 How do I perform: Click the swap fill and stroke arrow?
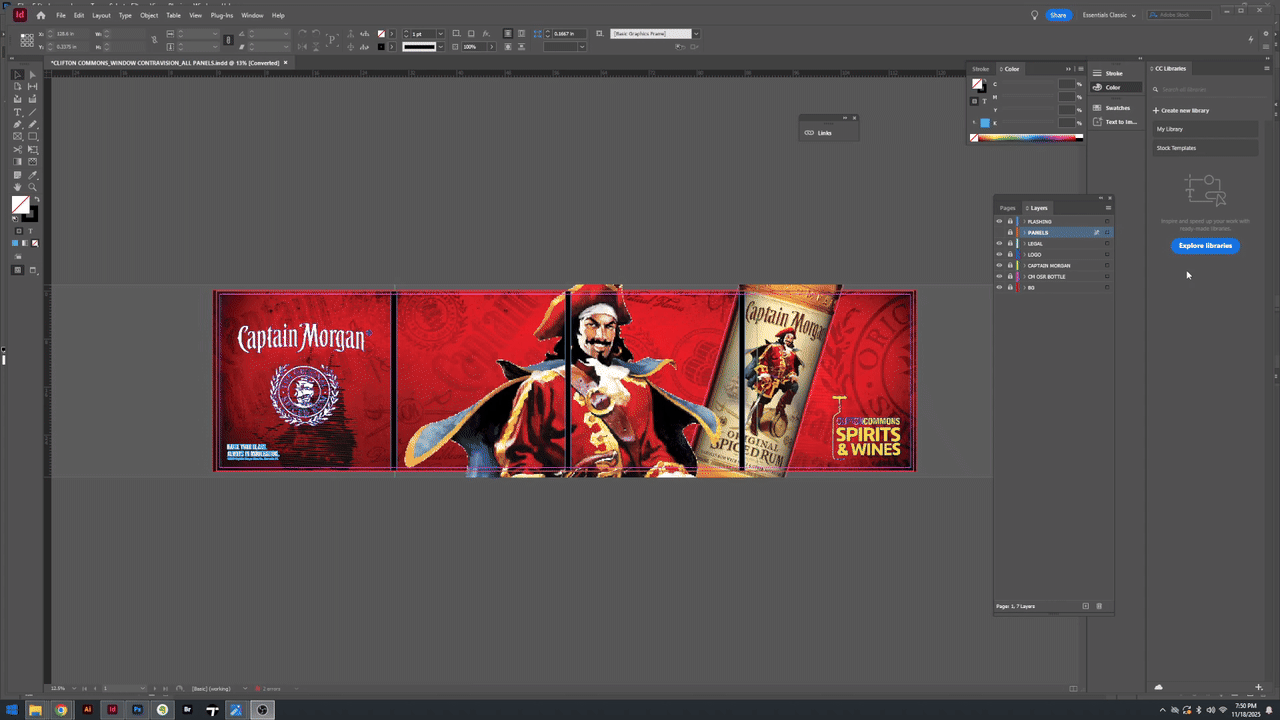click(35, 199)
